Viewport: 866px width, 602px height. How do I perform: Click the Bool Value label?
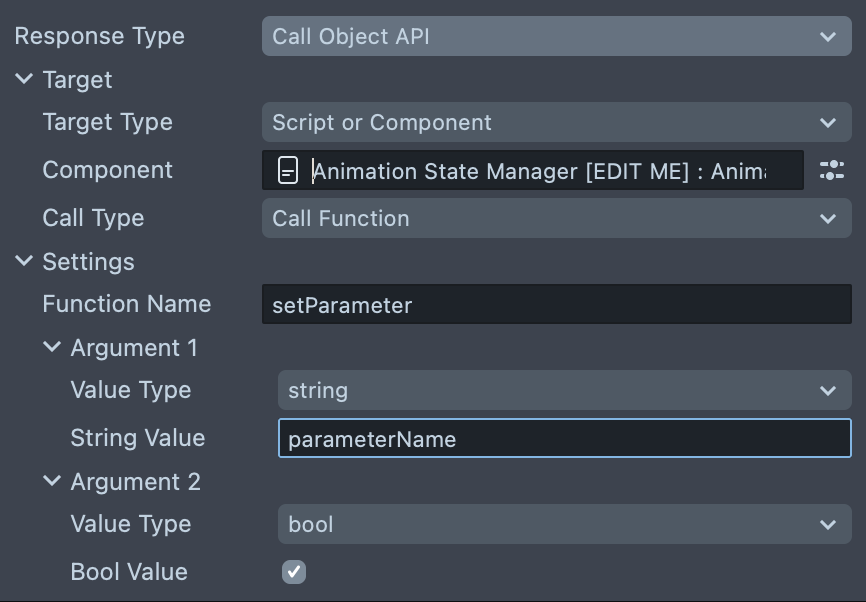point(129,572)
